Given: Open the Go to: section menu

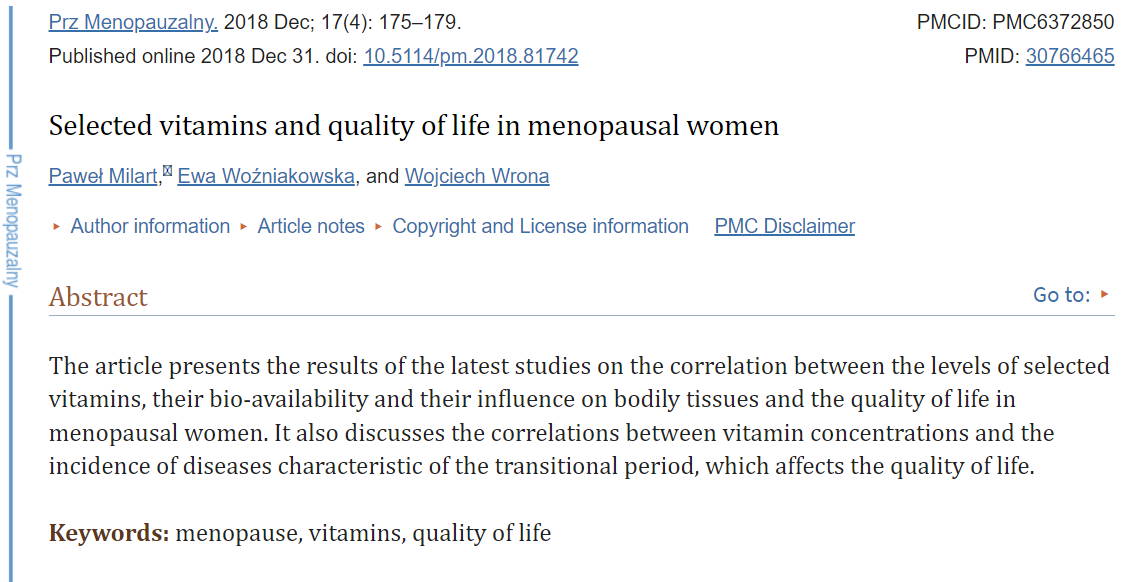Looking at the screenshot, I should [1062, 295].
